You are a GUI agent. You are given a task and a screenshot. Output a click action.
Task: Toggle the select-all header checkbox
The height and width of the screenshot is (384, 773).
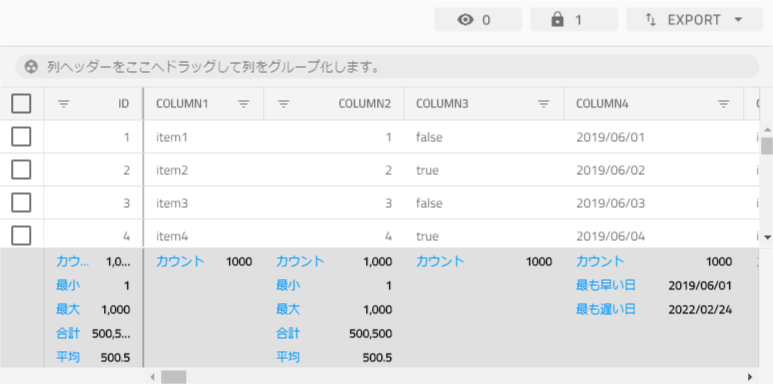coord(21,104)
